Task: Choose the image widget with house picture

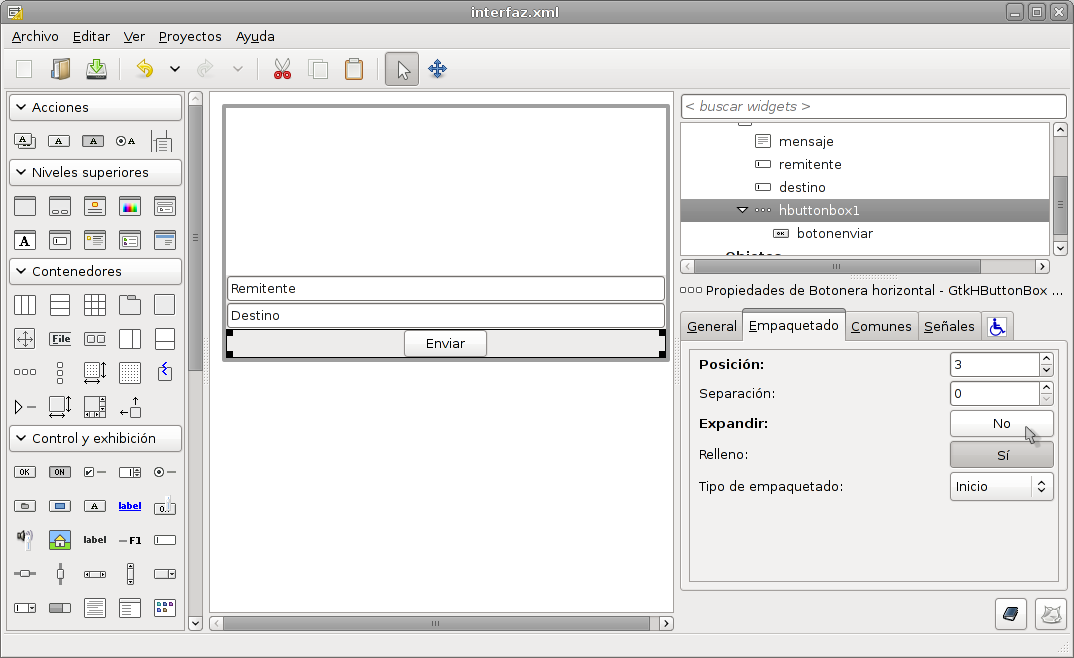Action: coord(60,540)
